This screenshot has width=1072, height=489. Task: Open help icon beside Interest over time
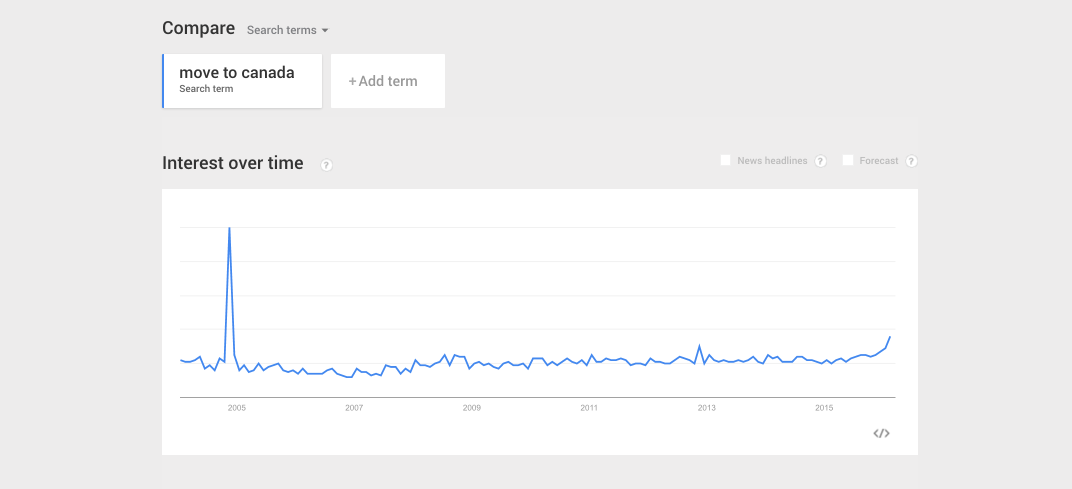point(326,165)
